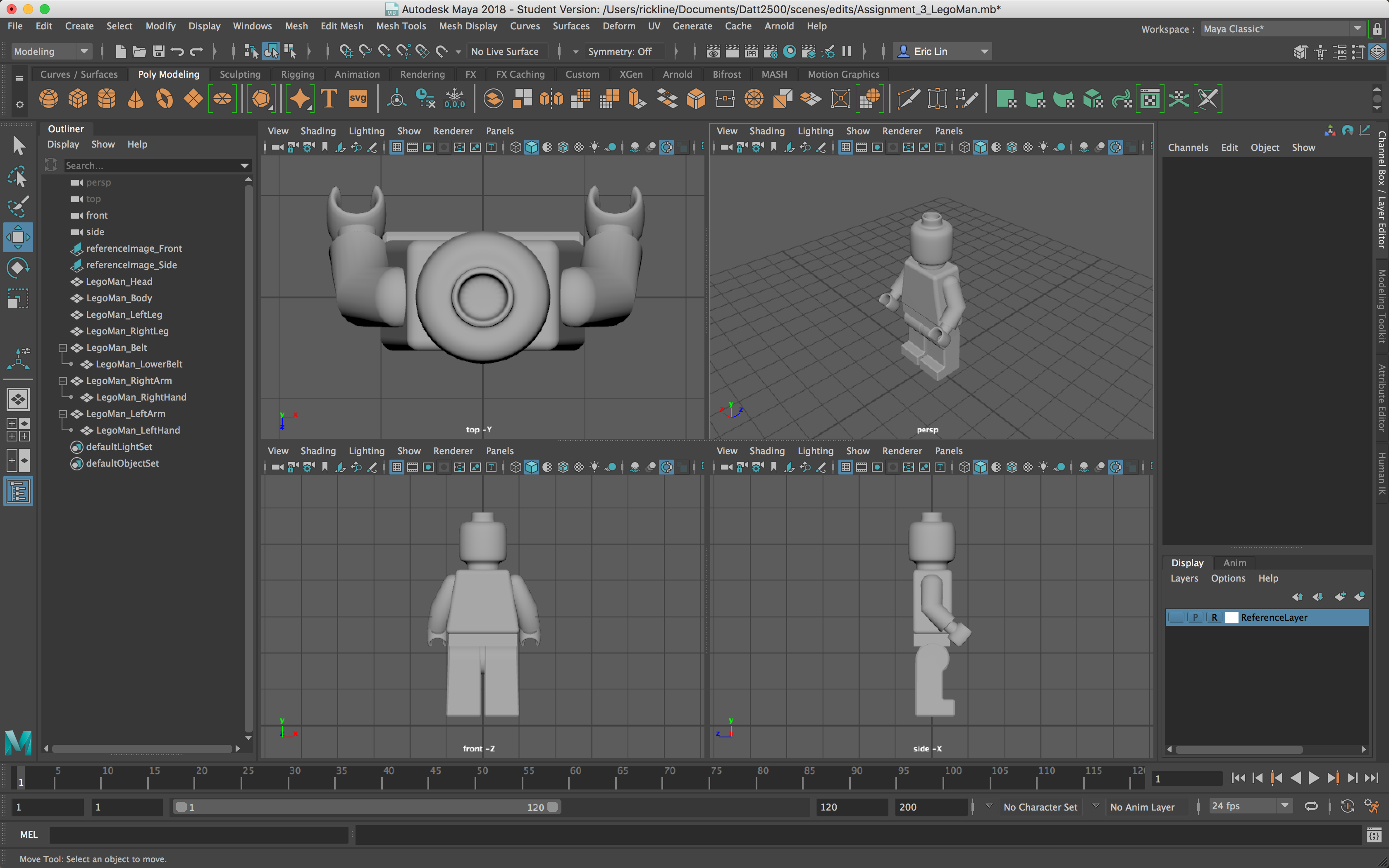Open the Channels menu in Channel Box
The image size is (1389, 868).
click(1188, 148)
